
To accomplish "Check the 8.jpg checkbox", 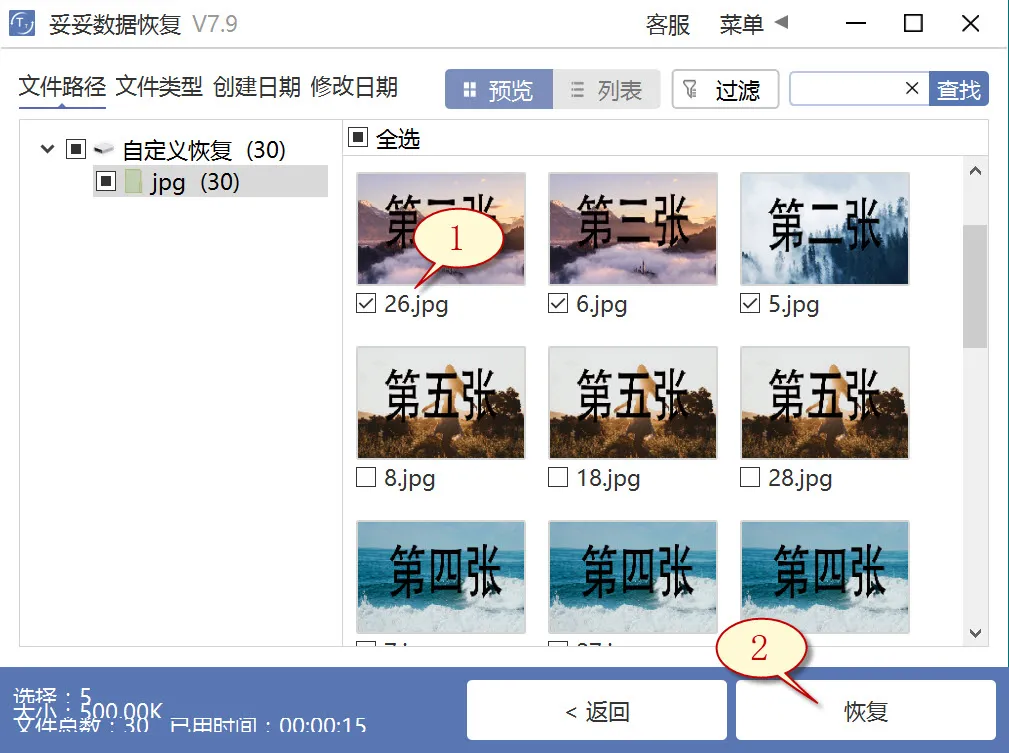I will (366, 478).
